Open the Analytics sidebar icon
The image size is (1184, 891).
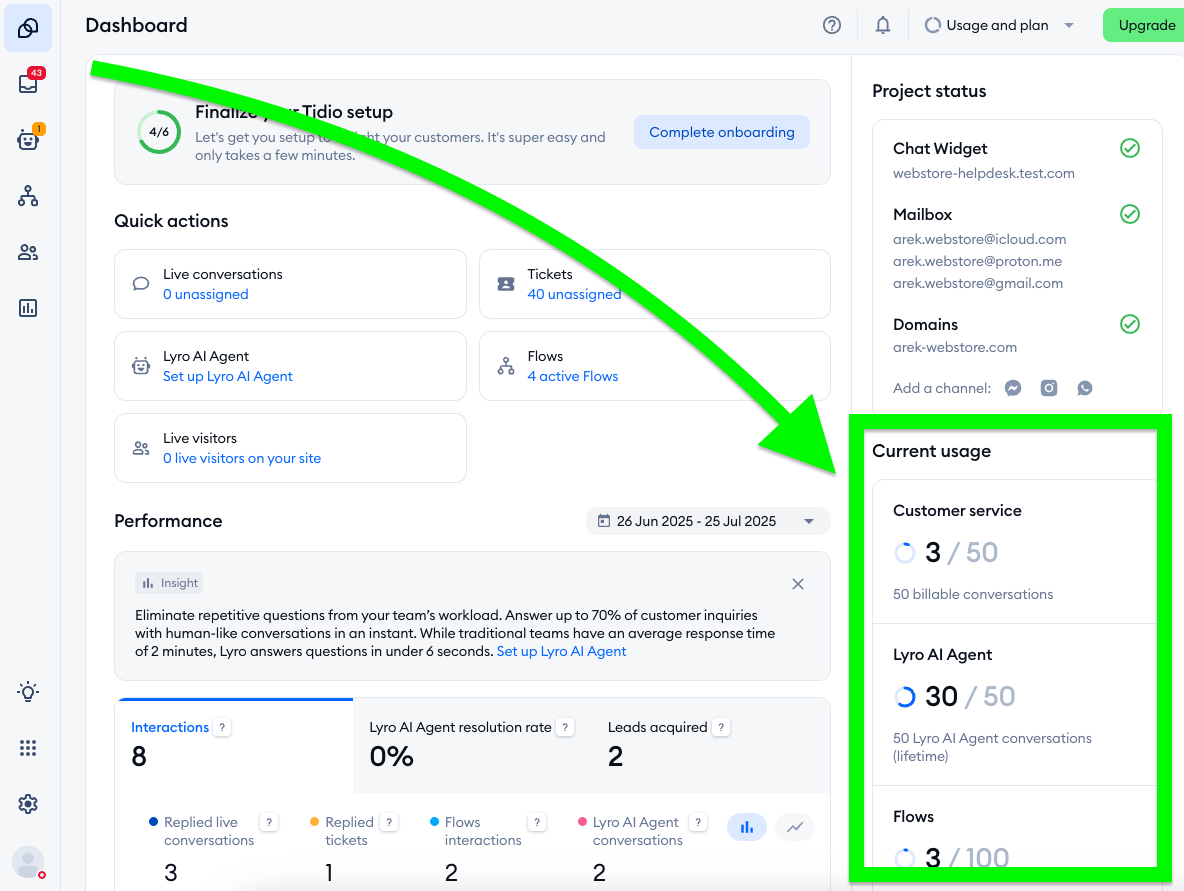28,308
